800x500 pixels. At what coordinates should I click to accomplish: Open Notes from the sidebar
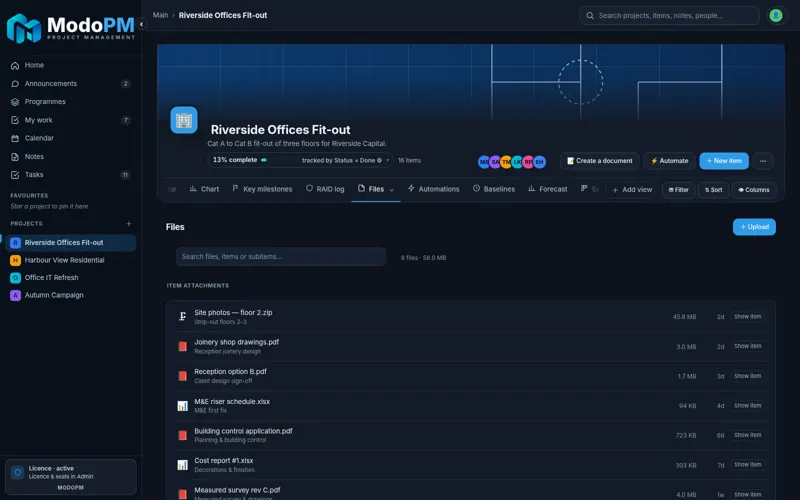(70, 157)
